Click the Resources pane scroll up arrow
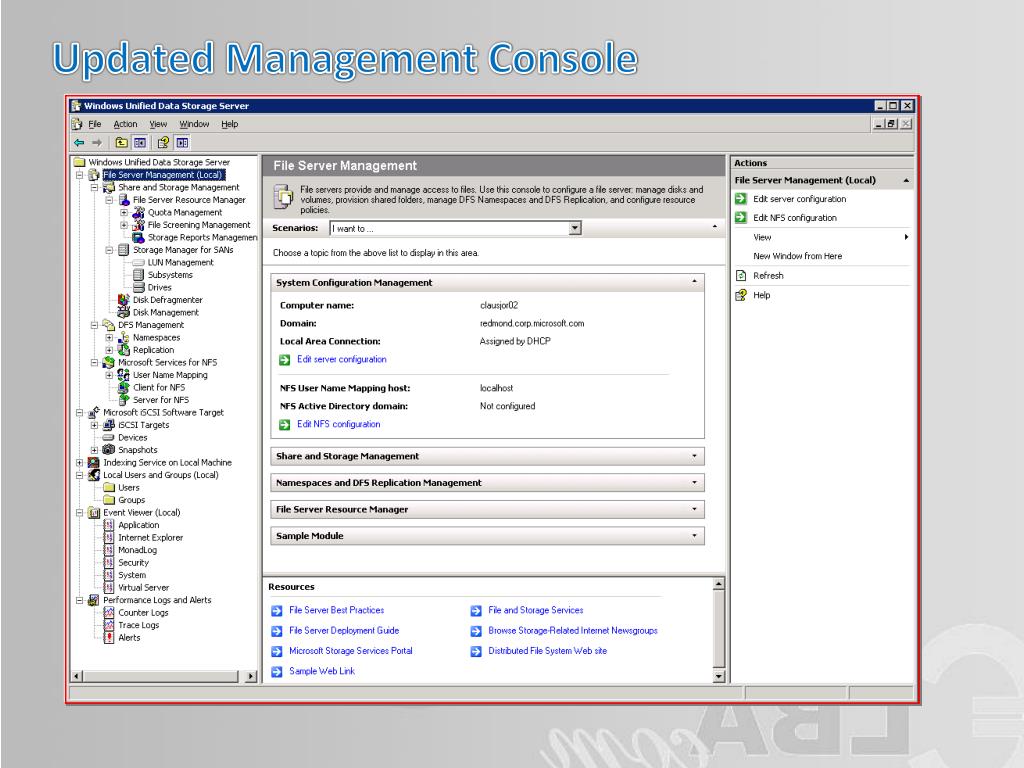This screenshot has width=1024, height=768. (718, 584)
